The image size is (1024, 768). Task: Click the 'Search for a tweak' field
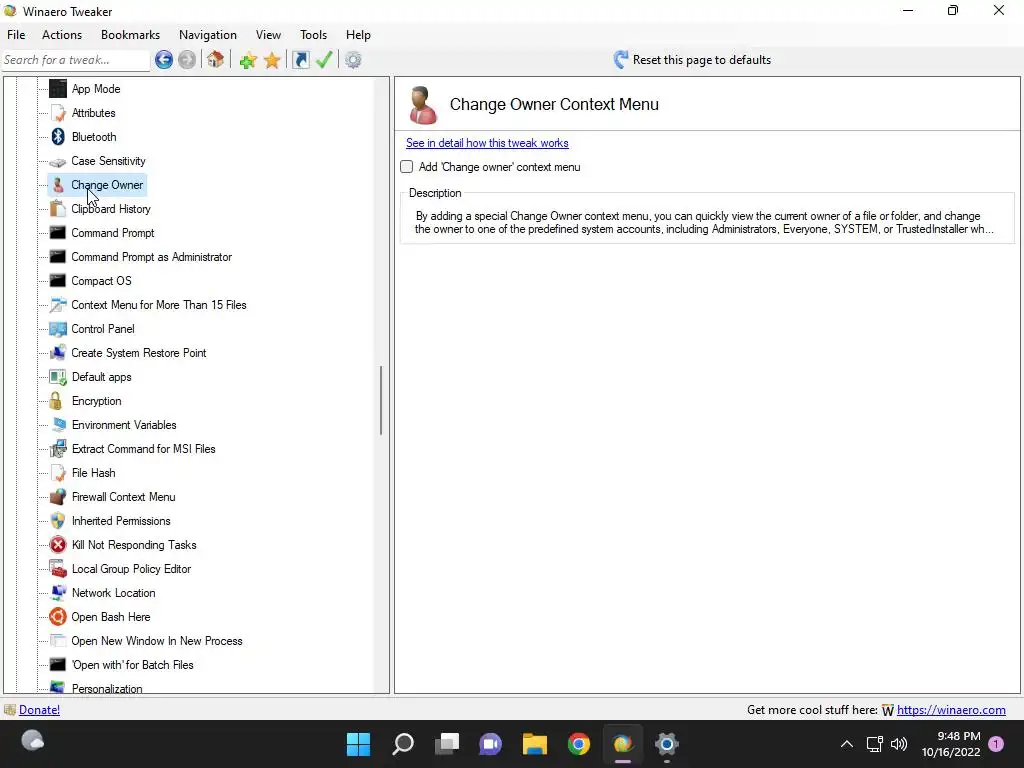[76, 60]
